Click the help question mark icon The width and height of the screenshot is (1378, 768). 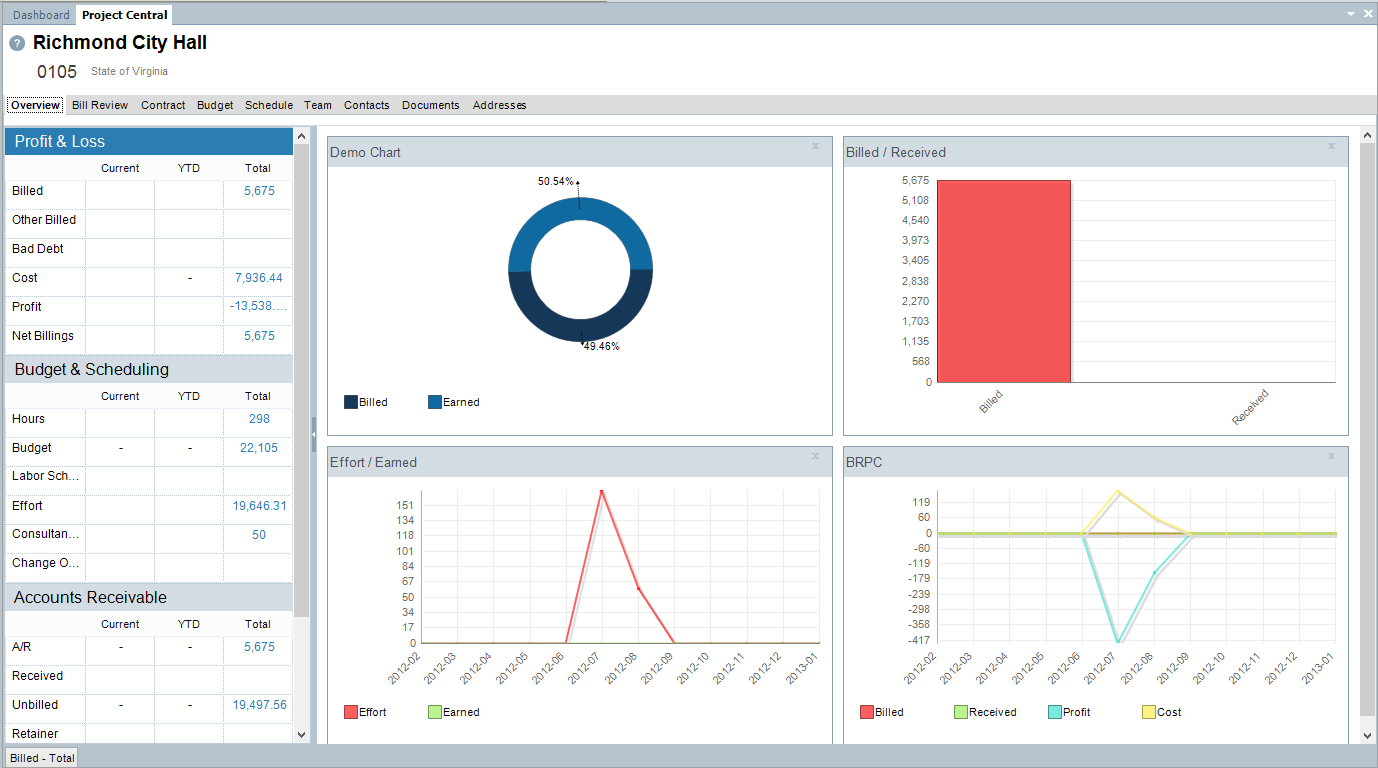tap(17, 43)
